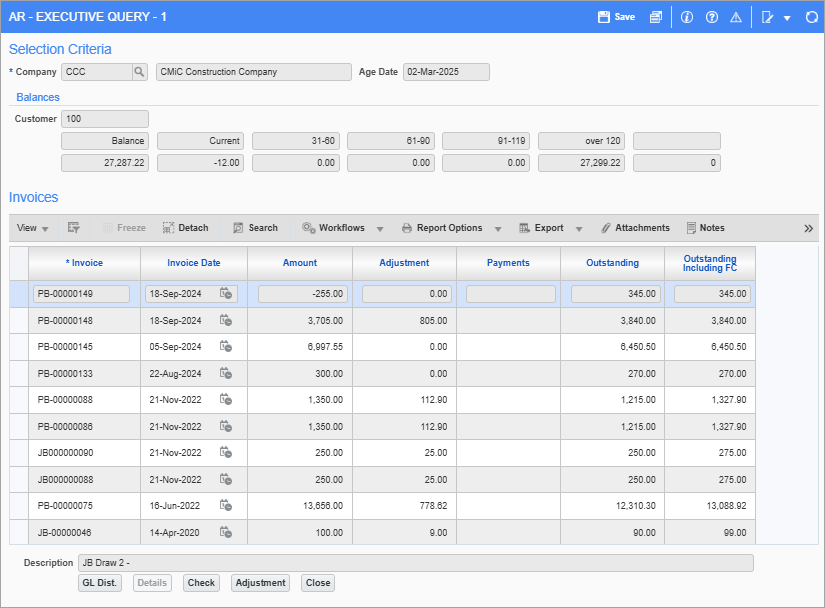This screenshot has width=825, height=608.
Task: Sort by the Invoice Date column header
Action: pyautogui.click(x=194, y=263)
